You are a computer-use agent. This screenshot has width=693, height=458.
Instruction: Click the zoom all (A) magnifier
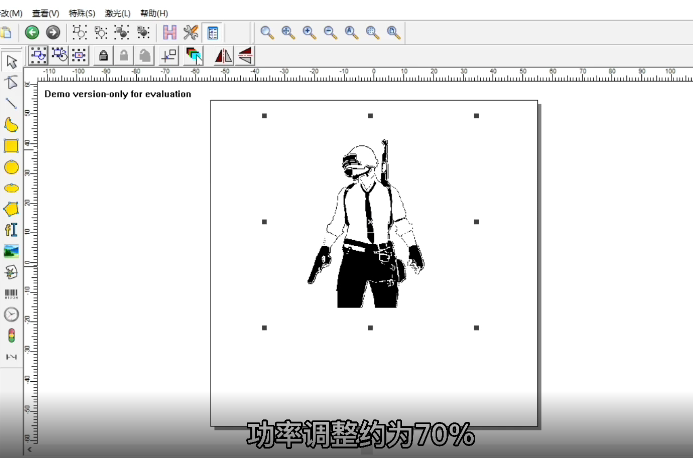[x=351, y=32]
